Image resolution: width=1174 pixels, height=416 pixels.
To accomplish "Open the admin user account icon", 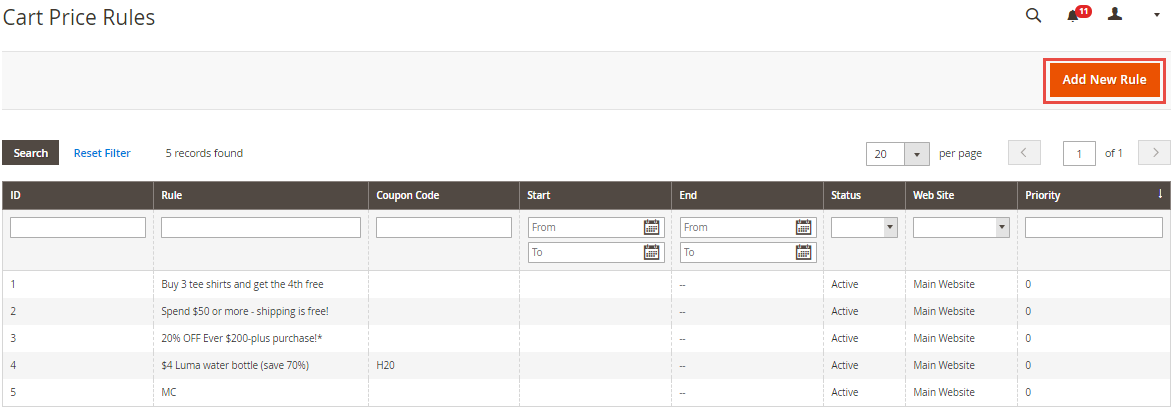I will click(x=1116, y=15).
